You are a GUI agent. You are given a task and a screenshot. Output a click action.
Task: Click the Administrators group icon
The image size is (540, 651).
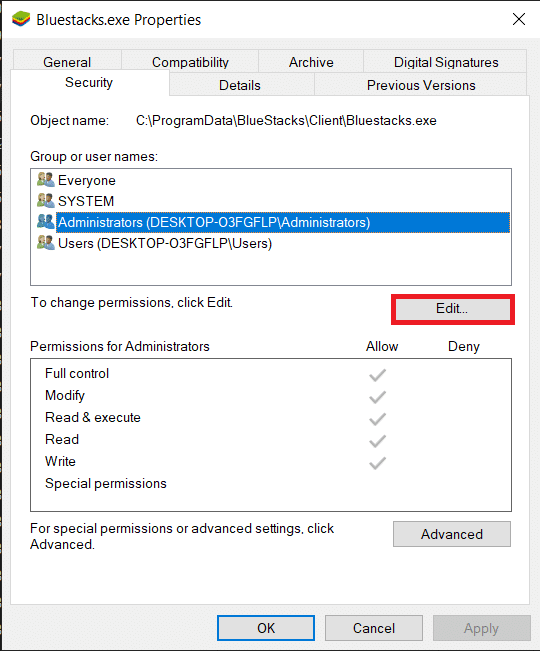click(45, 222)
